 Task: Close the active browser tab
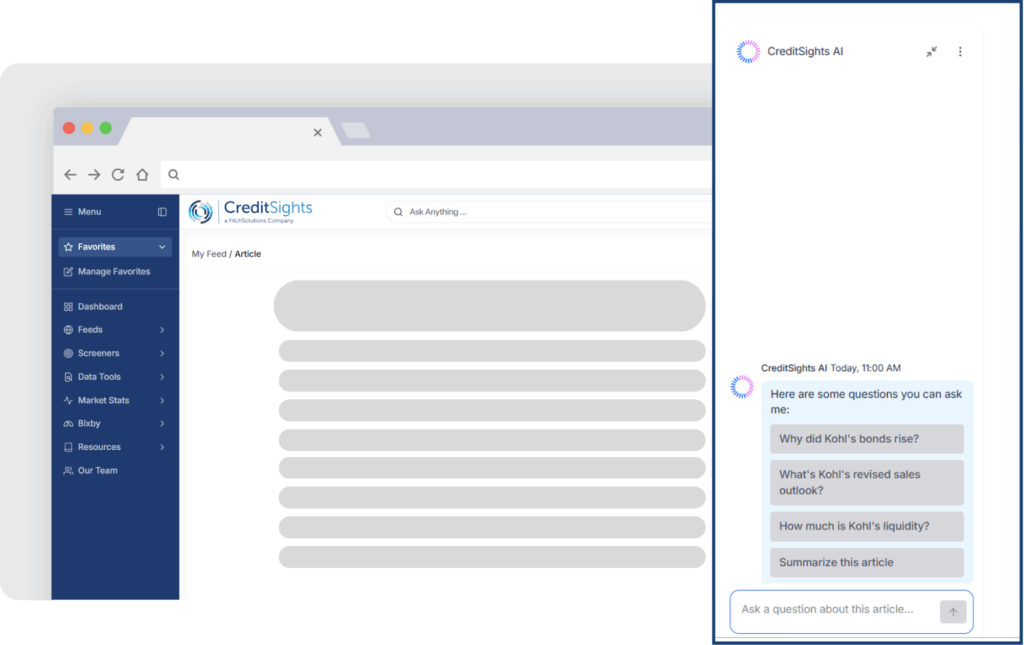pos(317,133)
